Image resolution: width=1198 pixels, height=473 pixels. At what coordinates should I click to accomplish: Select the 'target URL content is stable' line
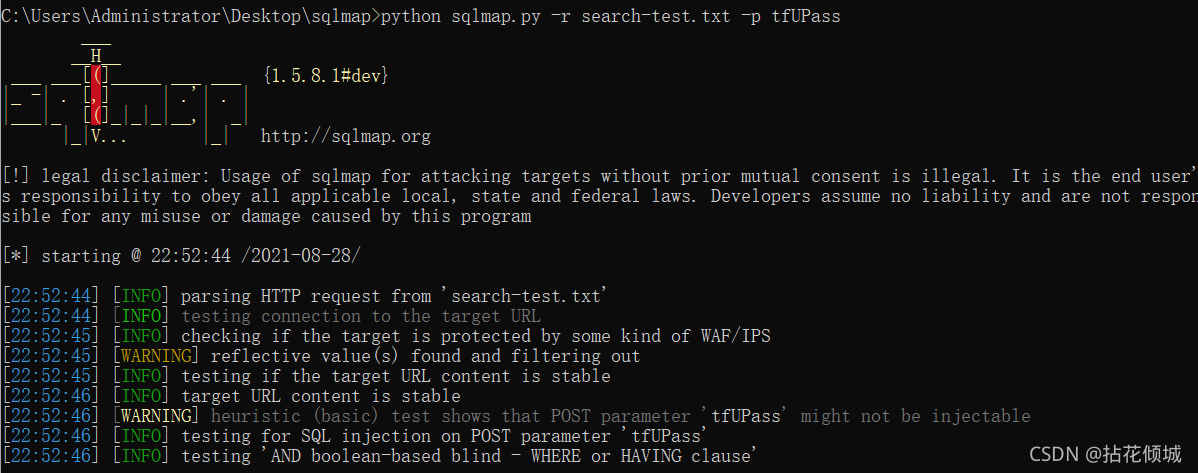point(321,396)
